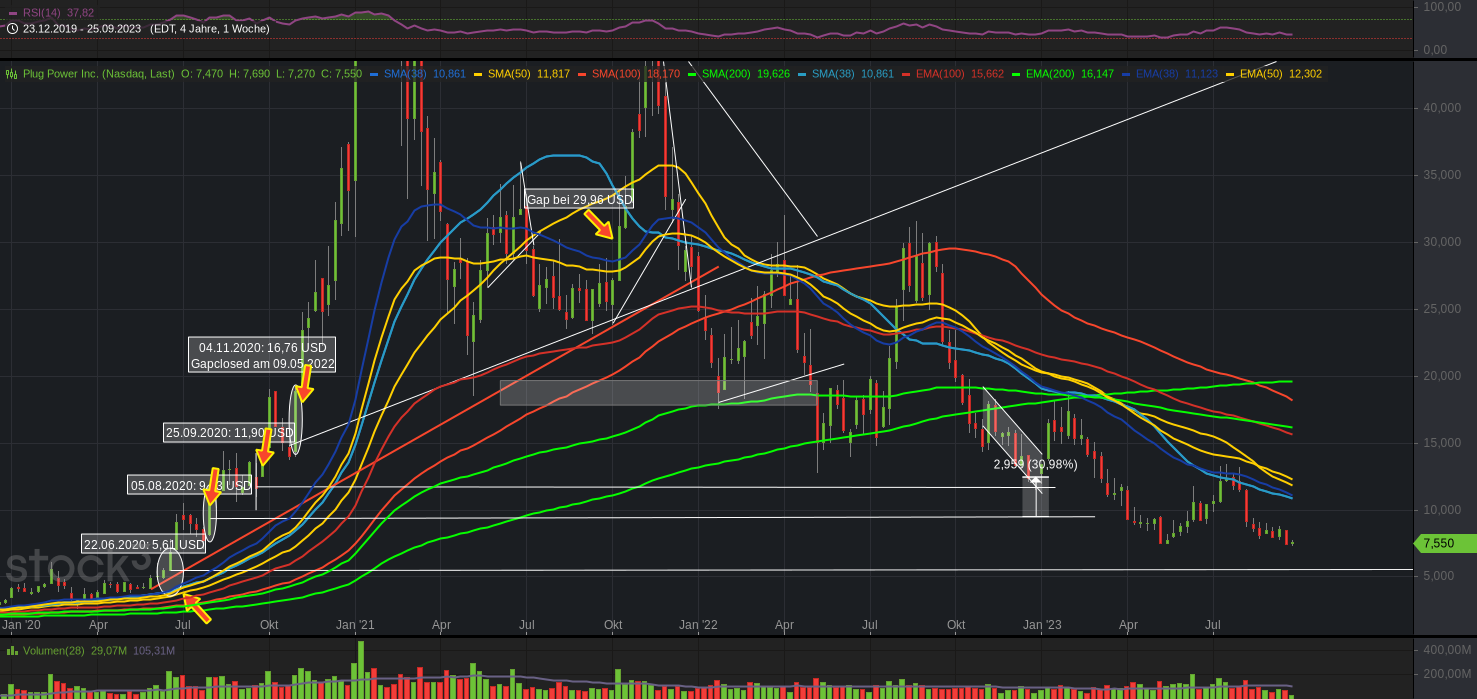Click the yellow color swatch before SMA(50)

(478, 74)
